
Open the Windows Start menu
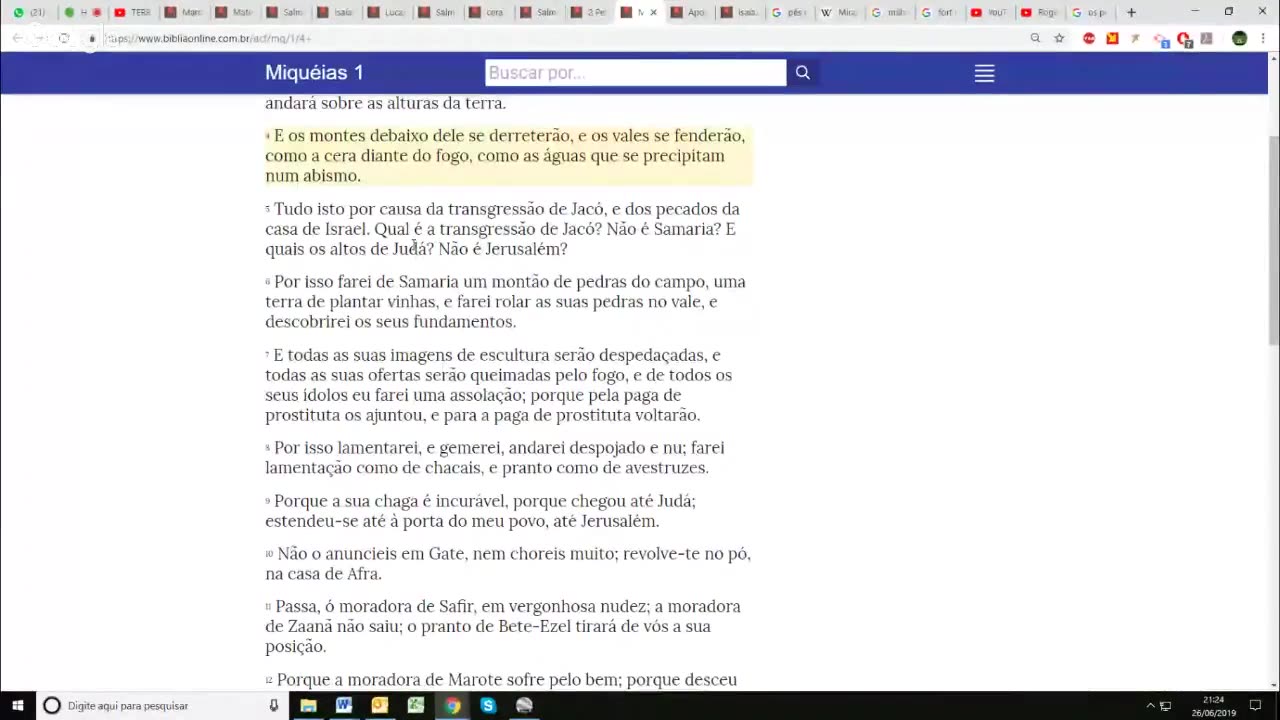tap(17, 705)
